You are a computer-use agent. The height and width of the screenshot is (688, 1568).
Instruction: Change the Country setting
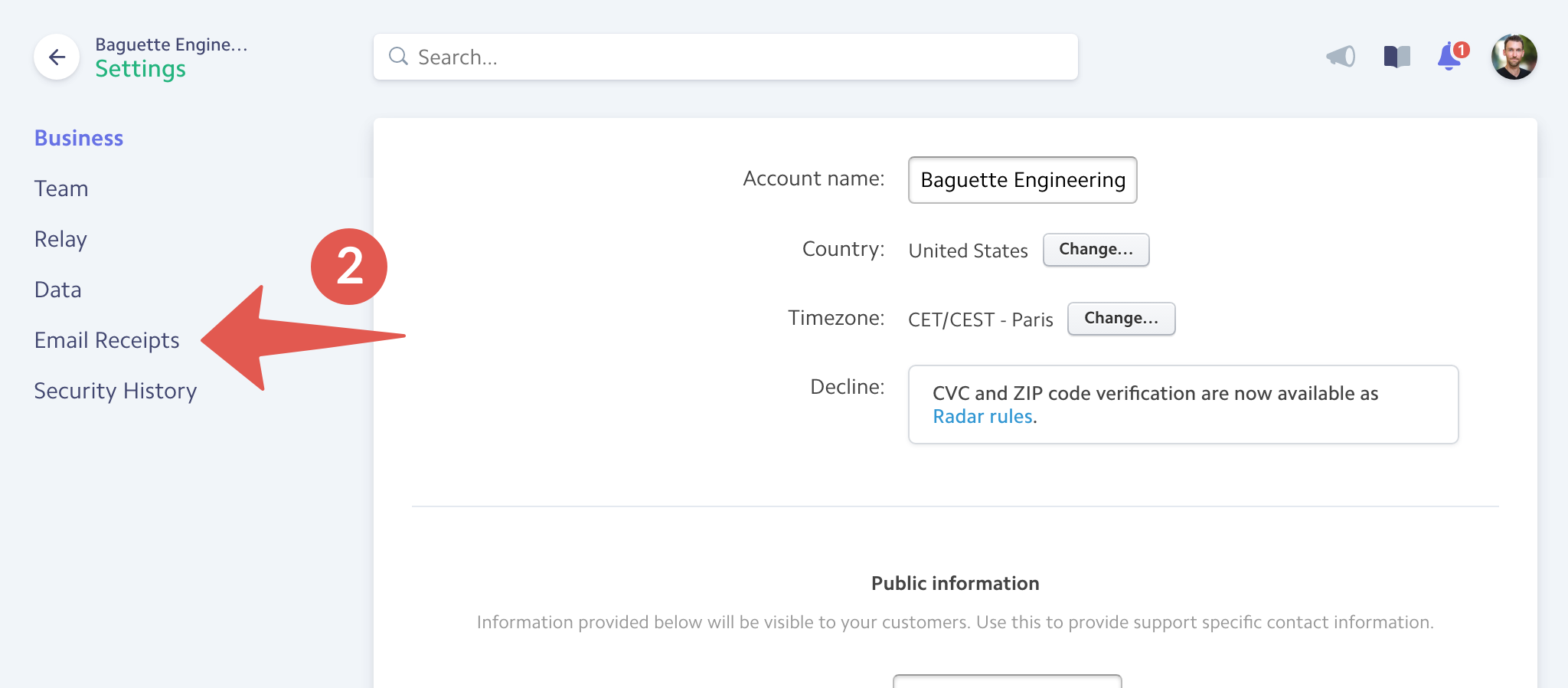point(1096,250)
